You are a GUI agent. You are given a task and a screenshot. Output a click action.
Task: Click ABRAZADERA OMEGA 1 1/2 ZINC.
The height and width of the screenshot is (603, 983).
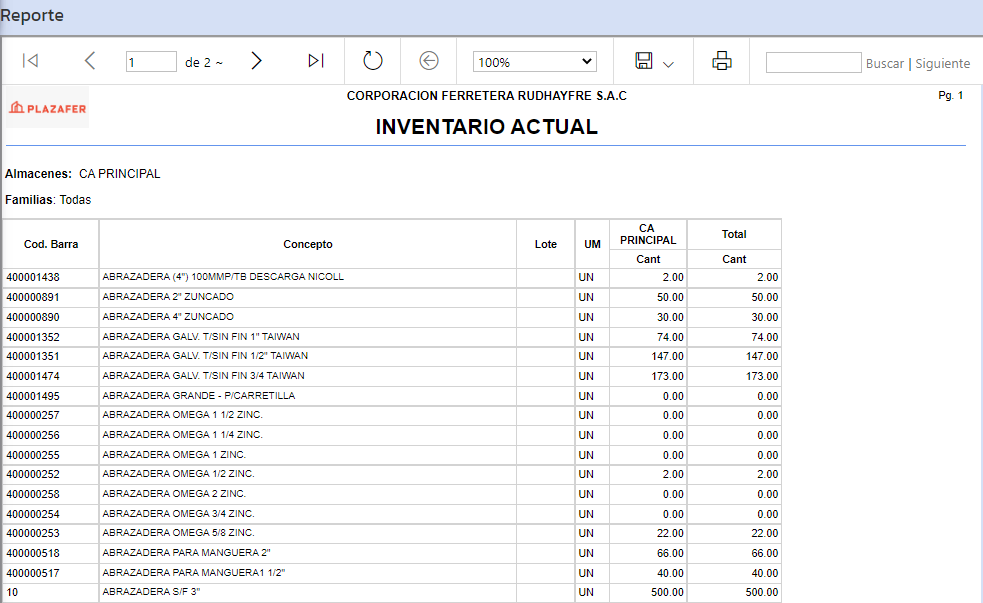(182, 414)
